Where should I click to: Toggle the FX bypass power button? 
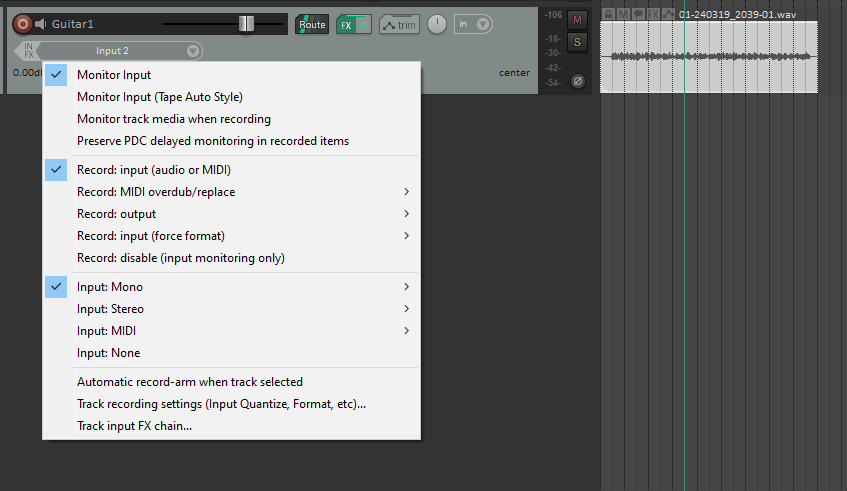(x=363, y=24)
